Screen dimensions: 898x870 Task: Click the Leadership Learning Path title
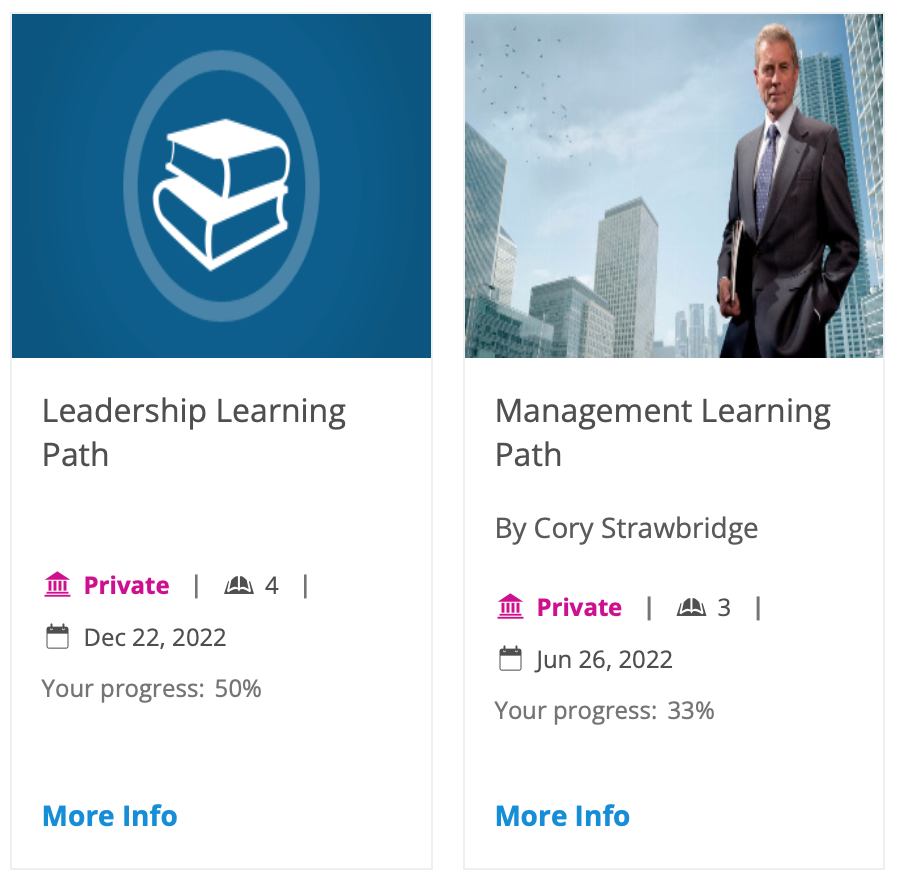(x=193, y=432)
